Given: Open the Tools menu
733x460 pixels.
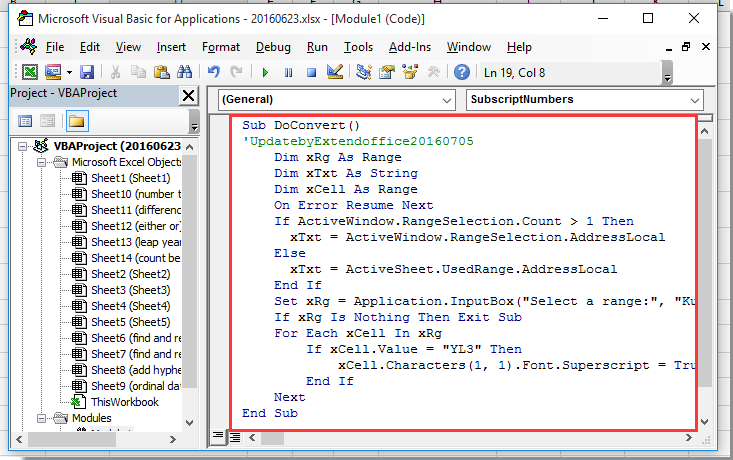Looking at the screenshot, I should tap(358, 47).
